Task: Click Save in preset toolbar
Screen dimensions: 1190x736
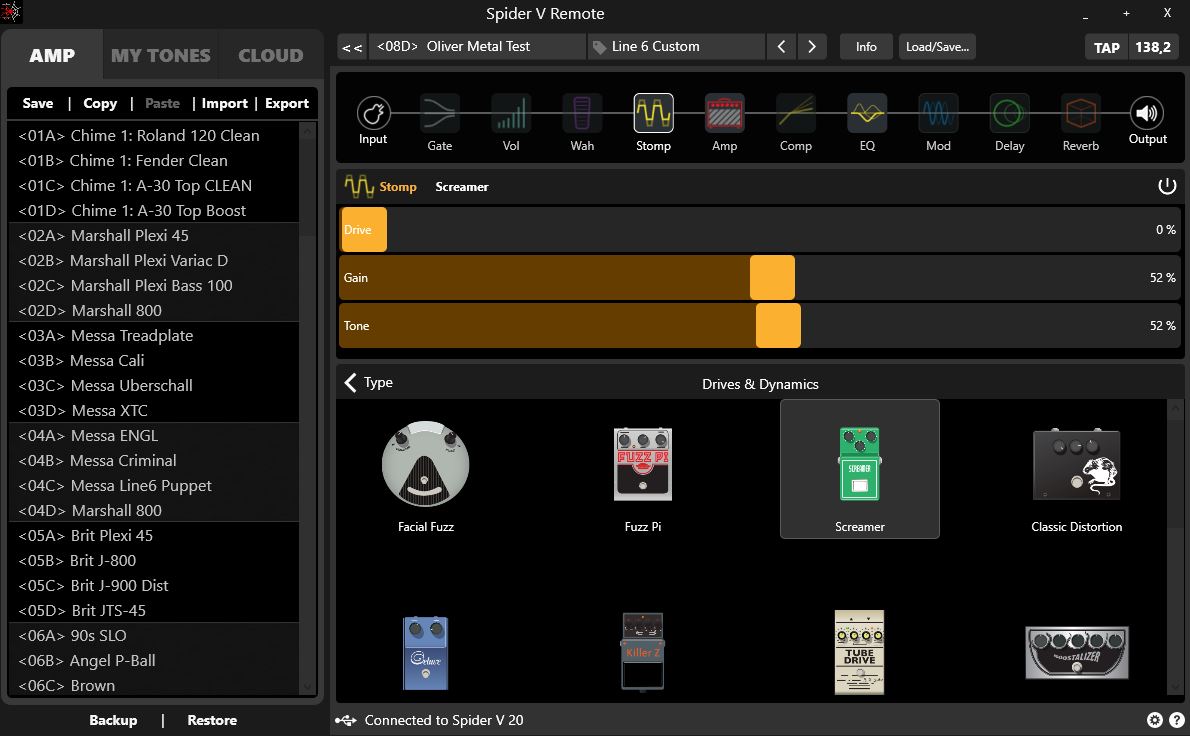Action: (38, 103)
